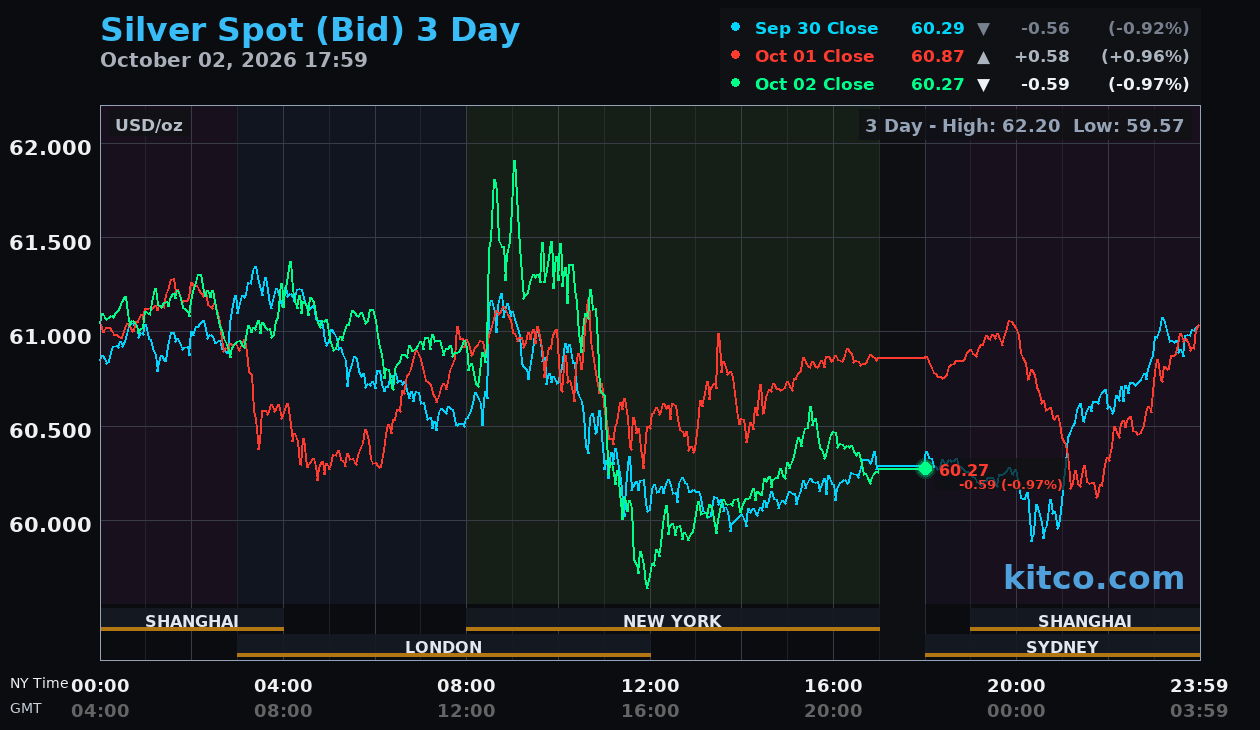The image size is (1260, 730).
Task: Click the 12:00 NY time tick
Action: tap(650, 686)
